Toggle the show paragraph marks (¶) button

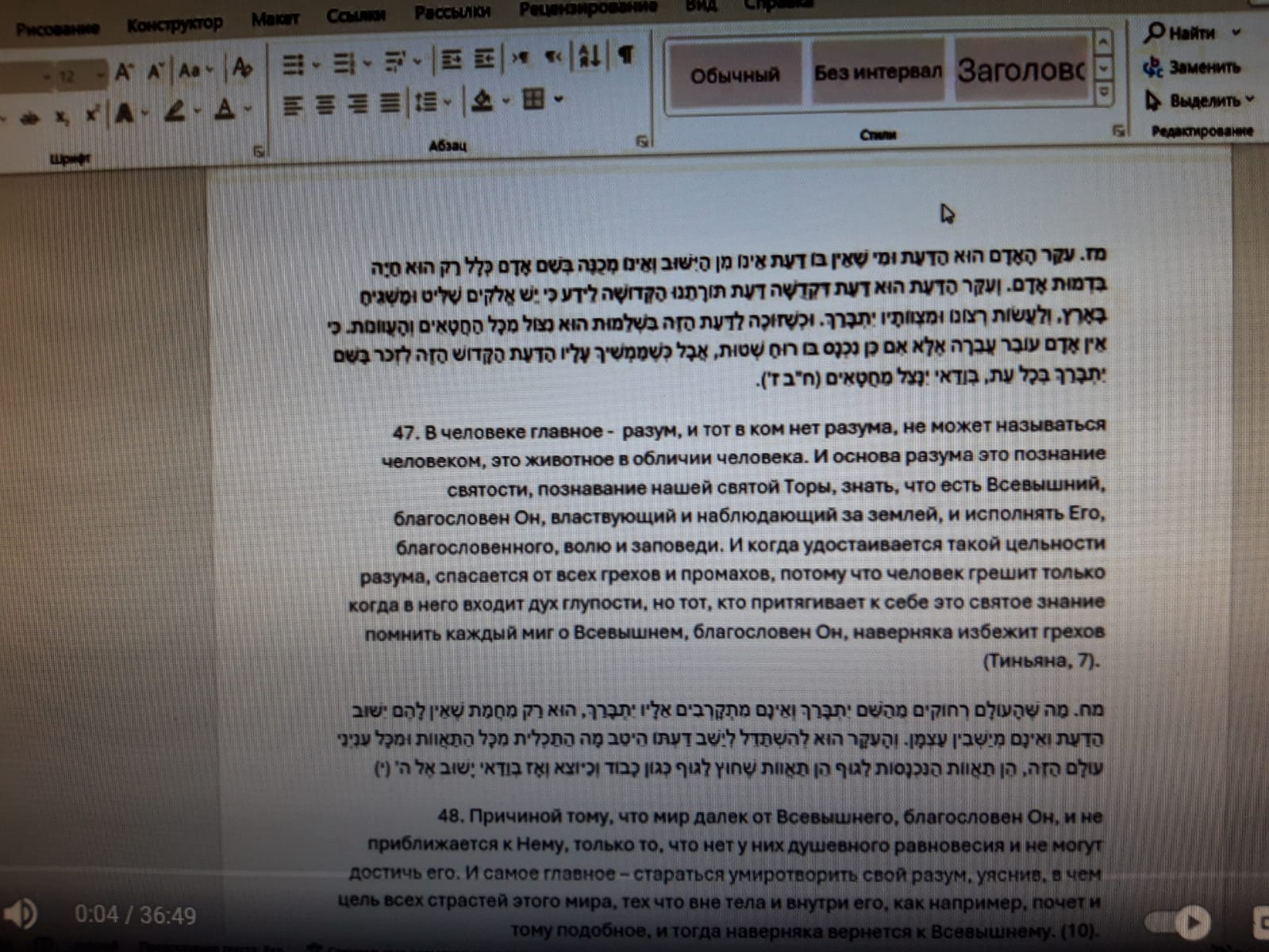[626, 56]
